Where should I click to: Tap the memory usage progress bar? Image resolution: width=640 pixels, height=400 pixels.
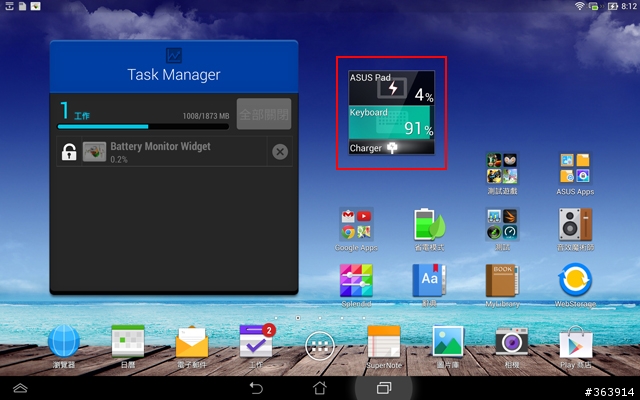point(143,127)
